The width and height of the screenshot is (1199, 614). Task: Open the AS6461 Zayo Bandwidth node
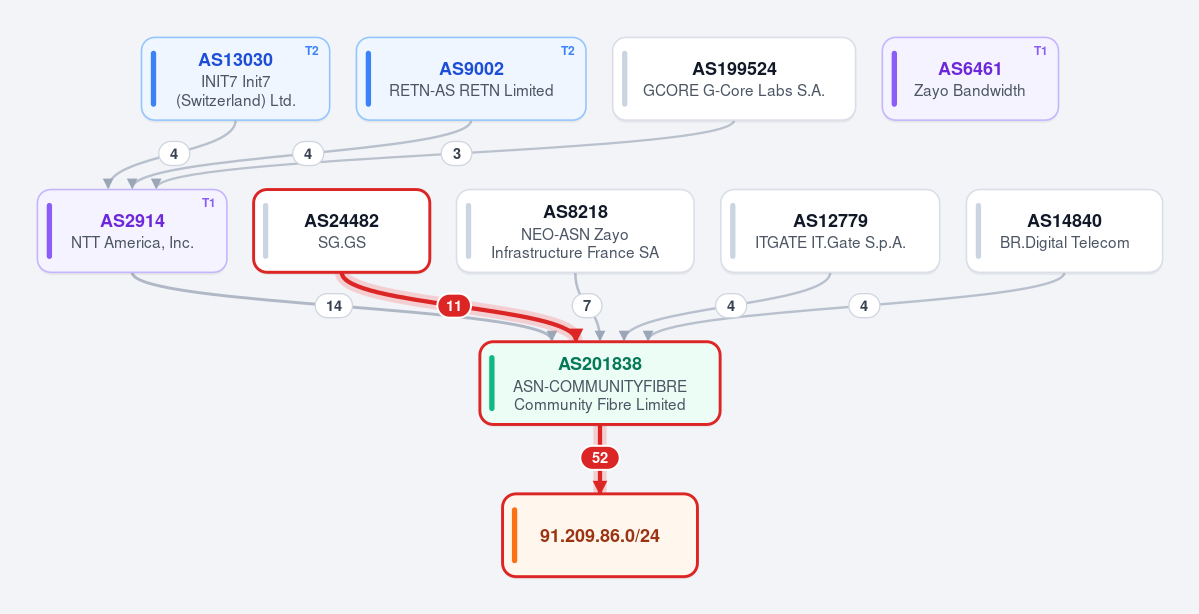[x=970, y=79]
